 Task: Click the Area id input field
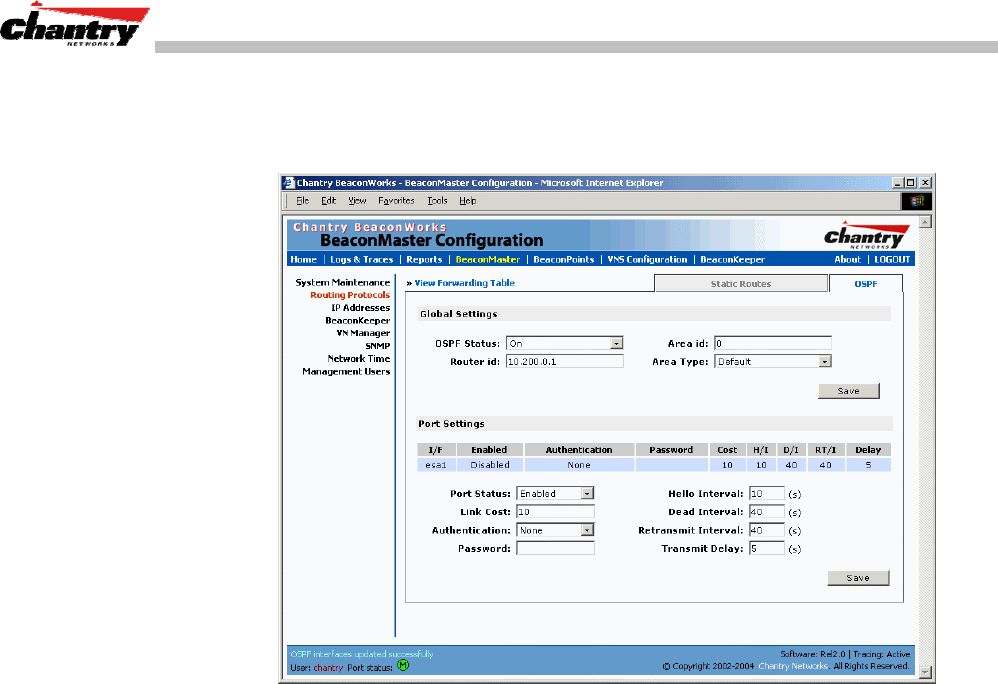pos(773,344)
